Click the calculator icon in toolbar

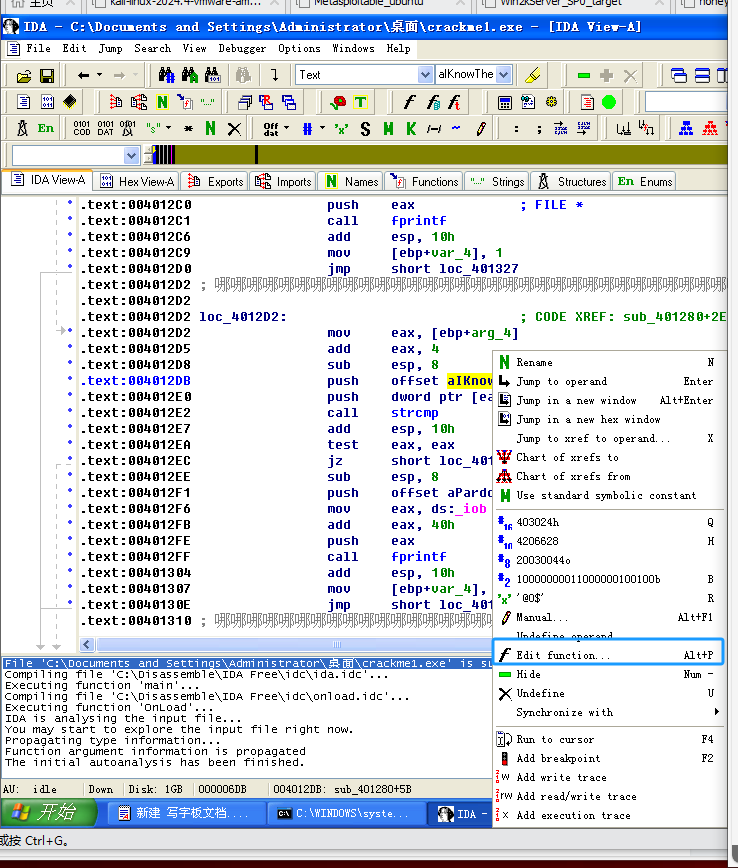tap(504, 102)
